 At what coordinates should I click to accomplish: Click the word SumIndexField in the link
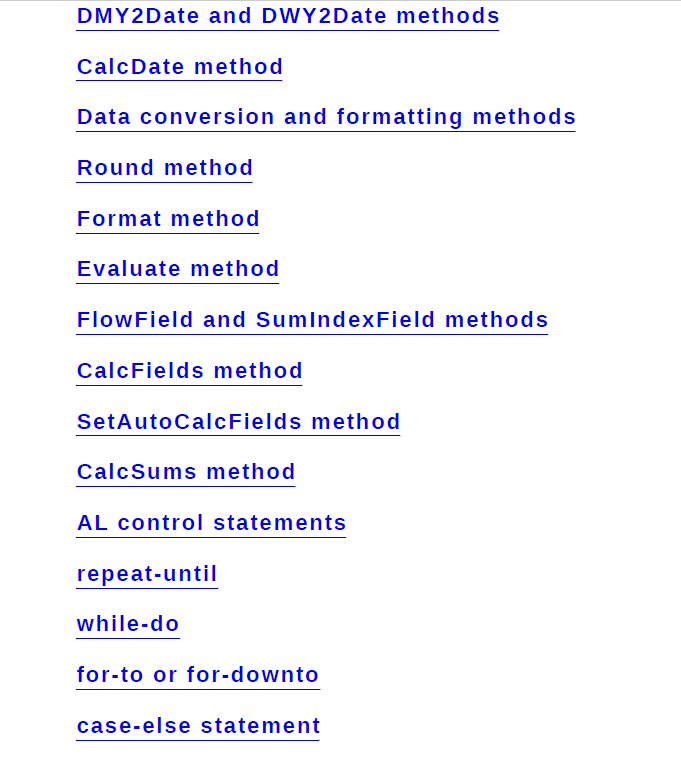coord(345,320)
